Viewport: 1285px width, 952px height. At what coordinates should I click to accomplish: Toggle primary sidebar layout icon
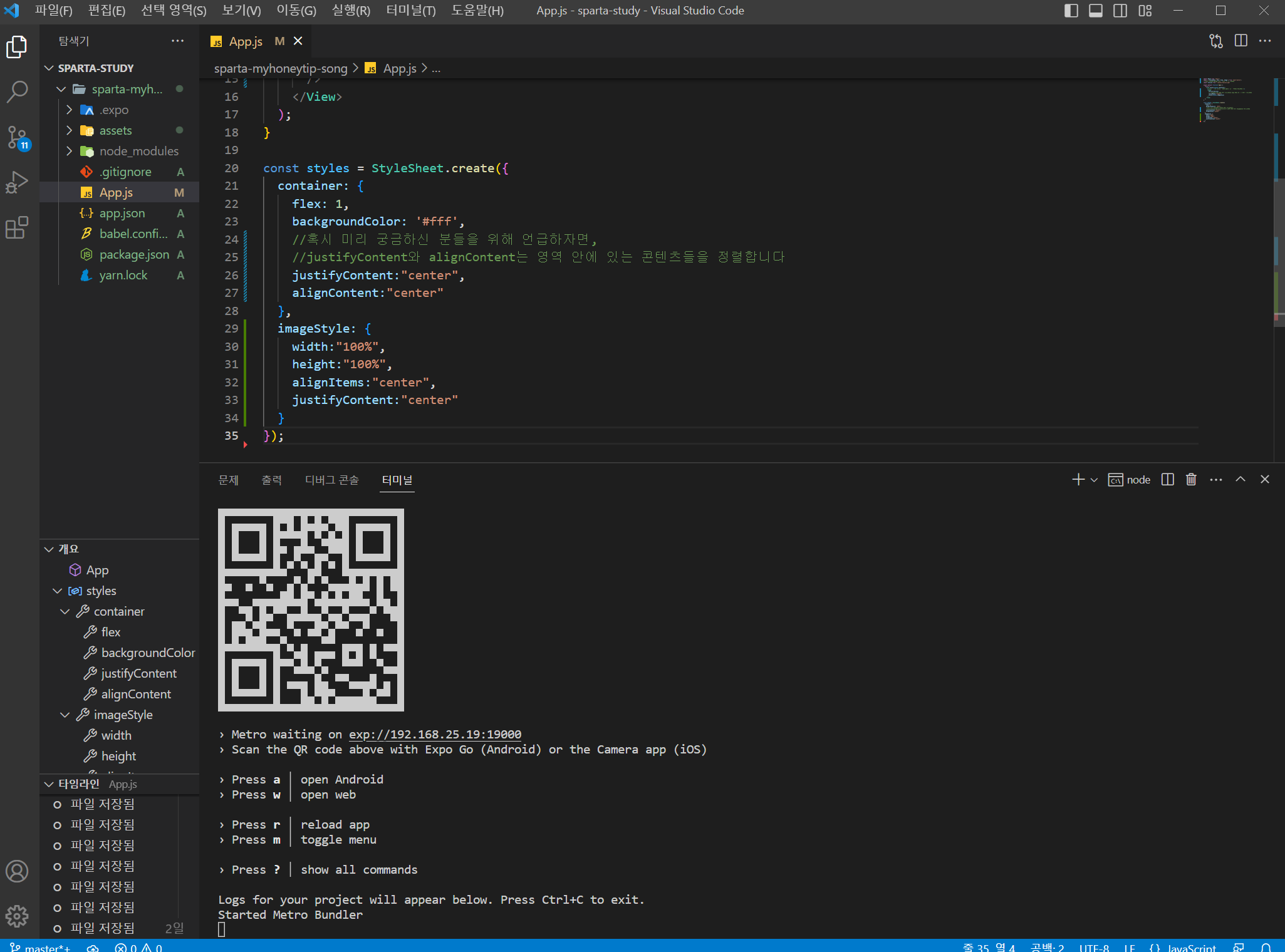pos(1071,11)
